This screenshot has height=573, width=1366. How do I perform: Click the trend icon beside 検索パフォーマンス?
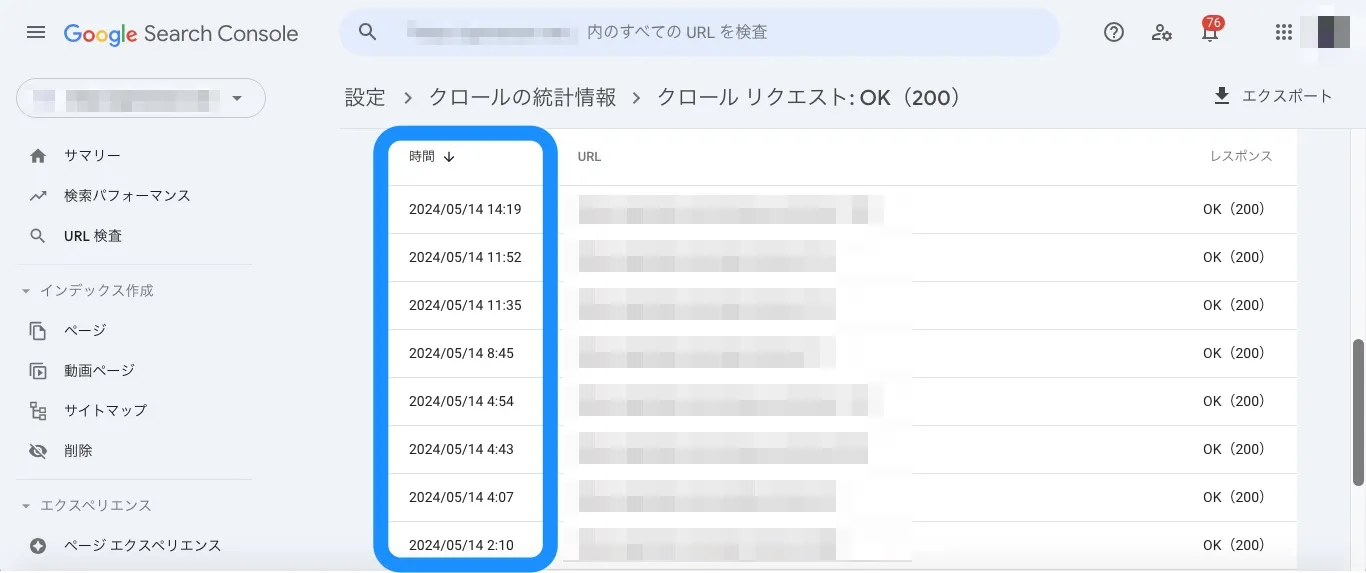pyautogui.click(x=38, y=196)
